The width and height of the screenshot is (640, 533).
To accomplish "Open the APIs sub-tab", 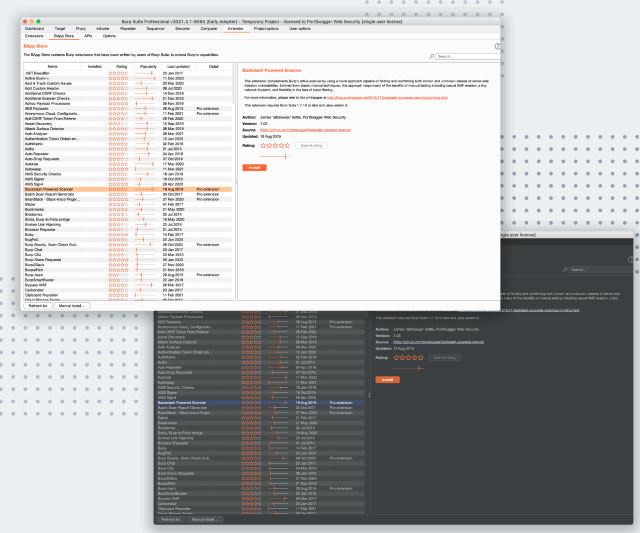I will pyautogui.click(x=88, y=36).
